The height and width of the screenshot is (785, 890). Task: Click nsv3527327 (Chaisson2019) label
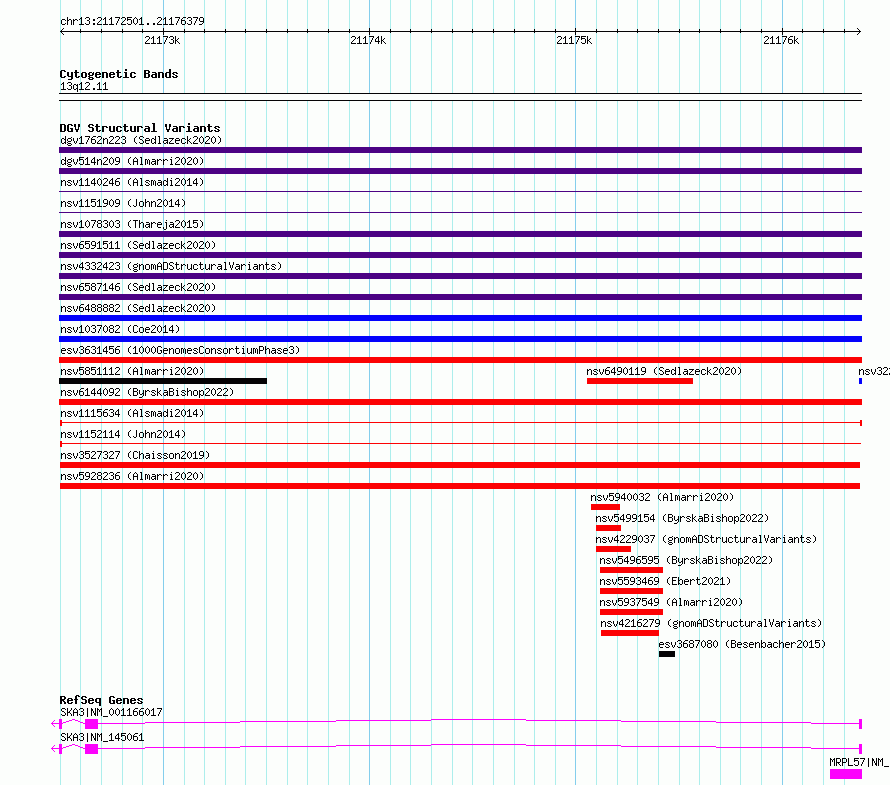coord(135,455)
